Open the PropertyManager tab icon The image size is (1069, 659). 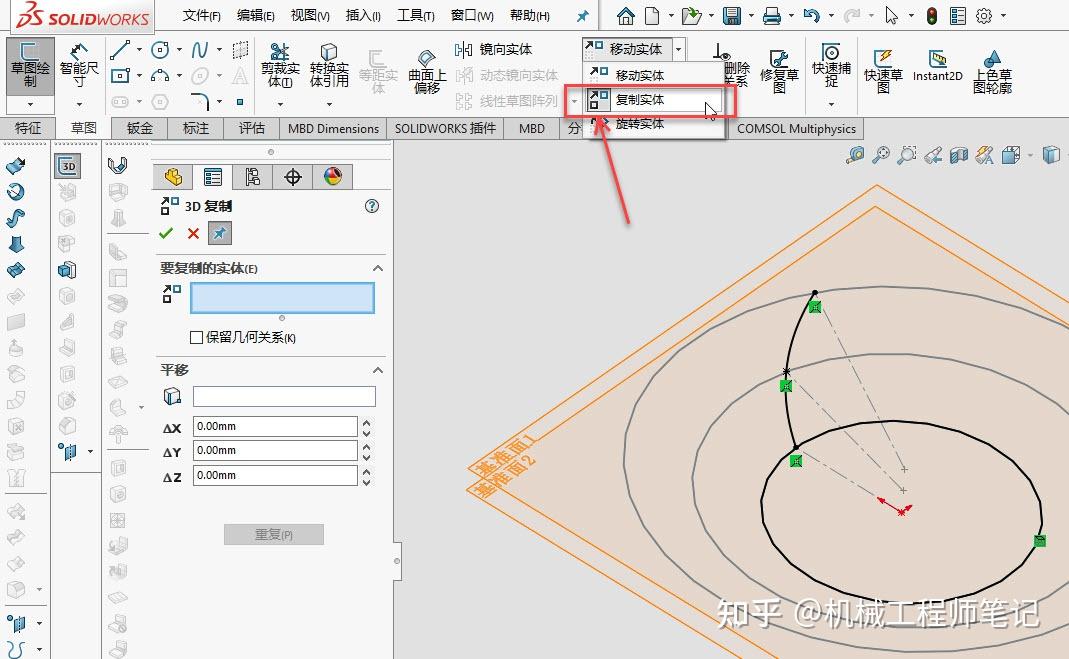pos(213,177)
